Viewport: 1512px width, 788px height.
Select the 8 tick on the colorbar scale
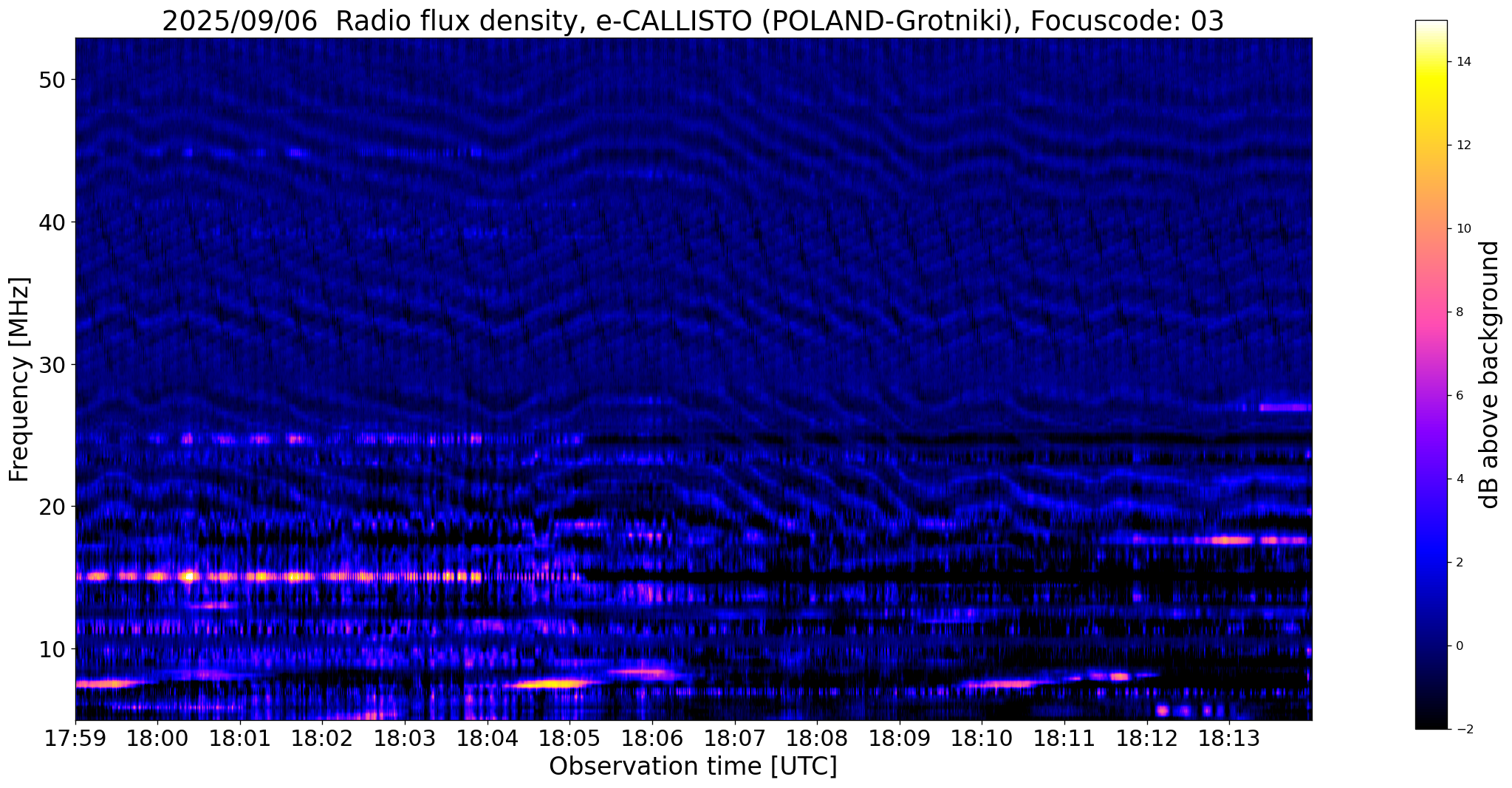1459,312
